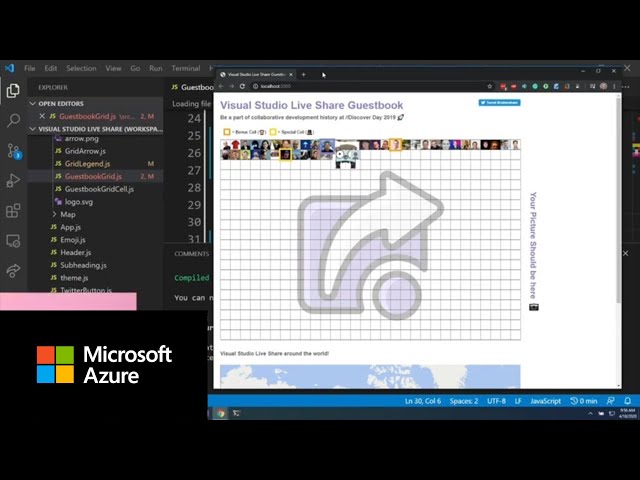Viewport: 640px width, 480px height.
Task: Collapse the Open Editors section
Action: [32, 104]
